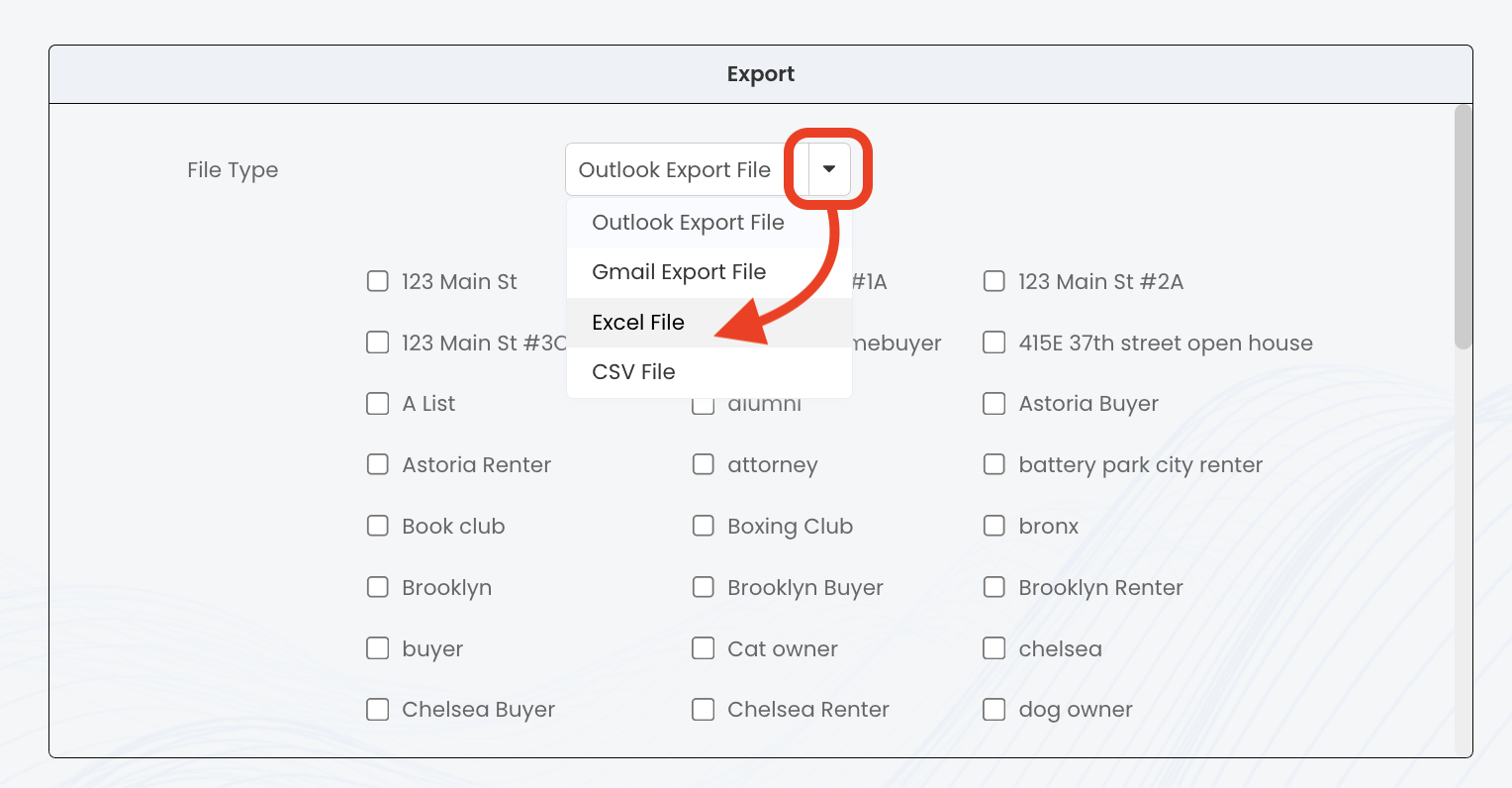The image size is (1512, 788).
Task: Enable the Book club checkbox
Action: tap(378, 527)
